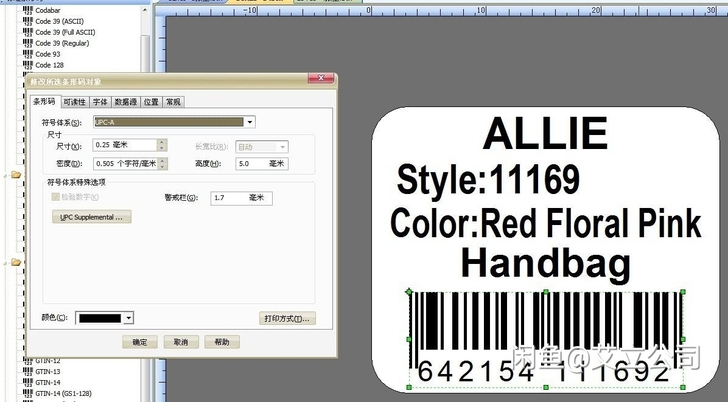Switch to the 可读性 tab

pyautogui.click(x=74, y=102)
